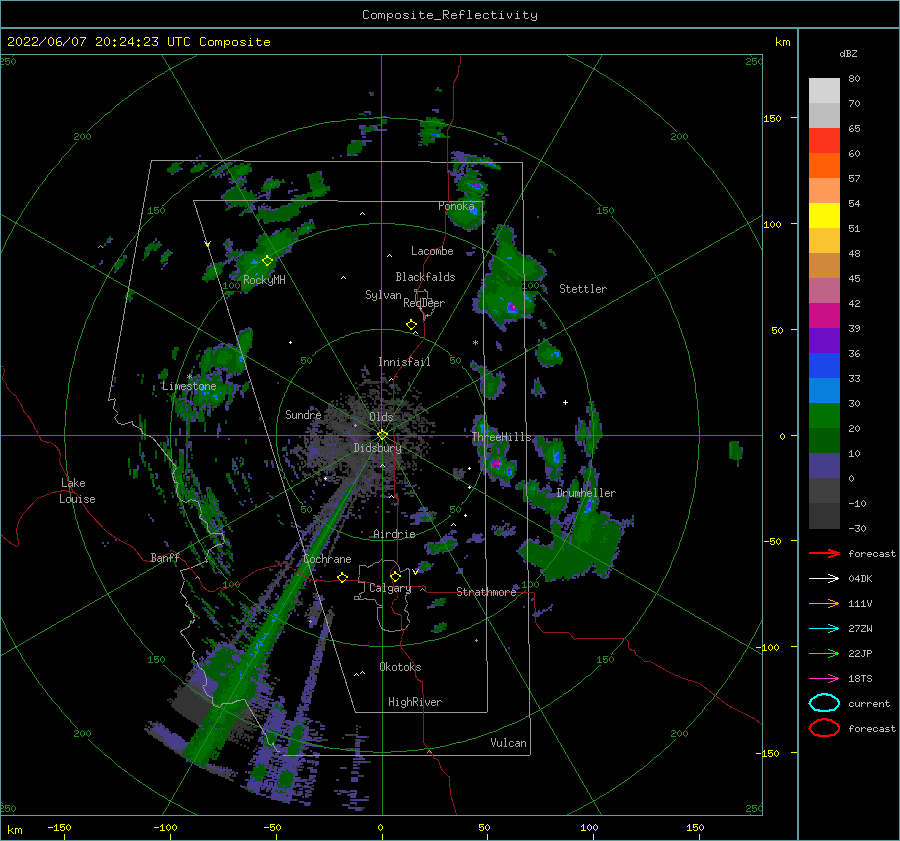Click the Okotoks label
900x841 pixels.
pyautogui.click(x=400, y=667)
